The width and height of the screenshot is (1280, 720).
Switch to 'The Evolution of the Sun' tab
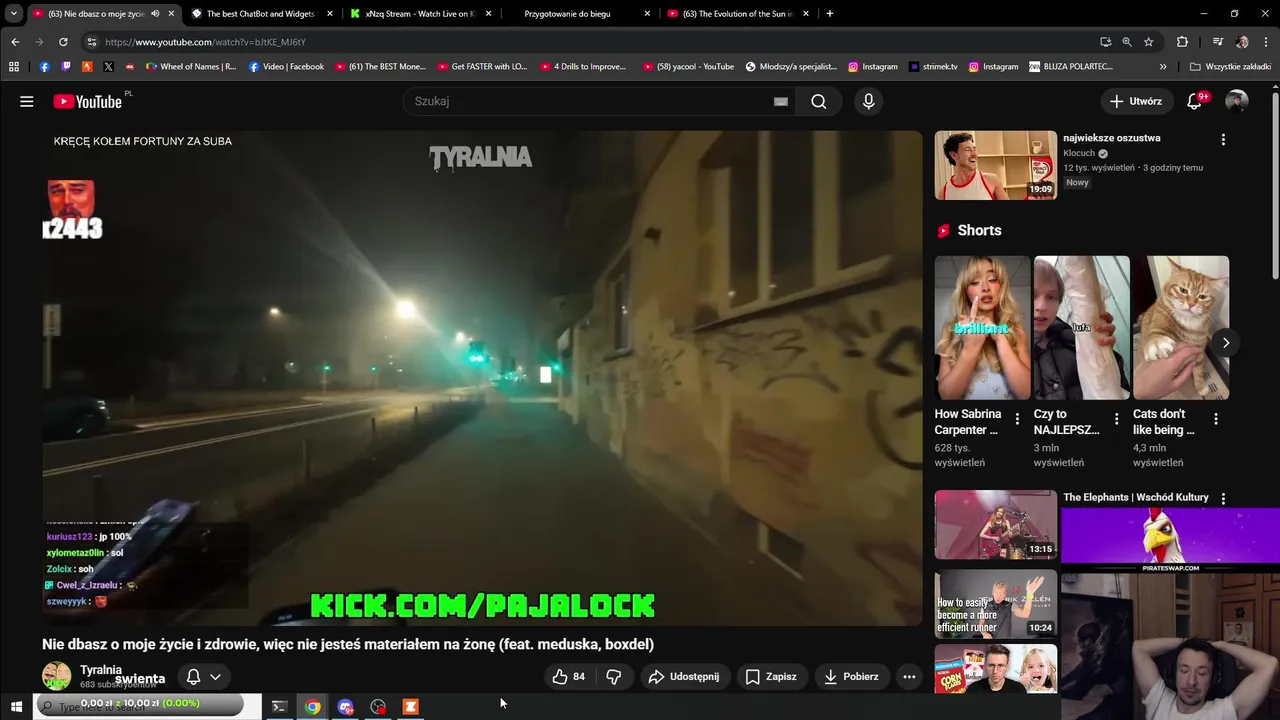coord(738,14)
